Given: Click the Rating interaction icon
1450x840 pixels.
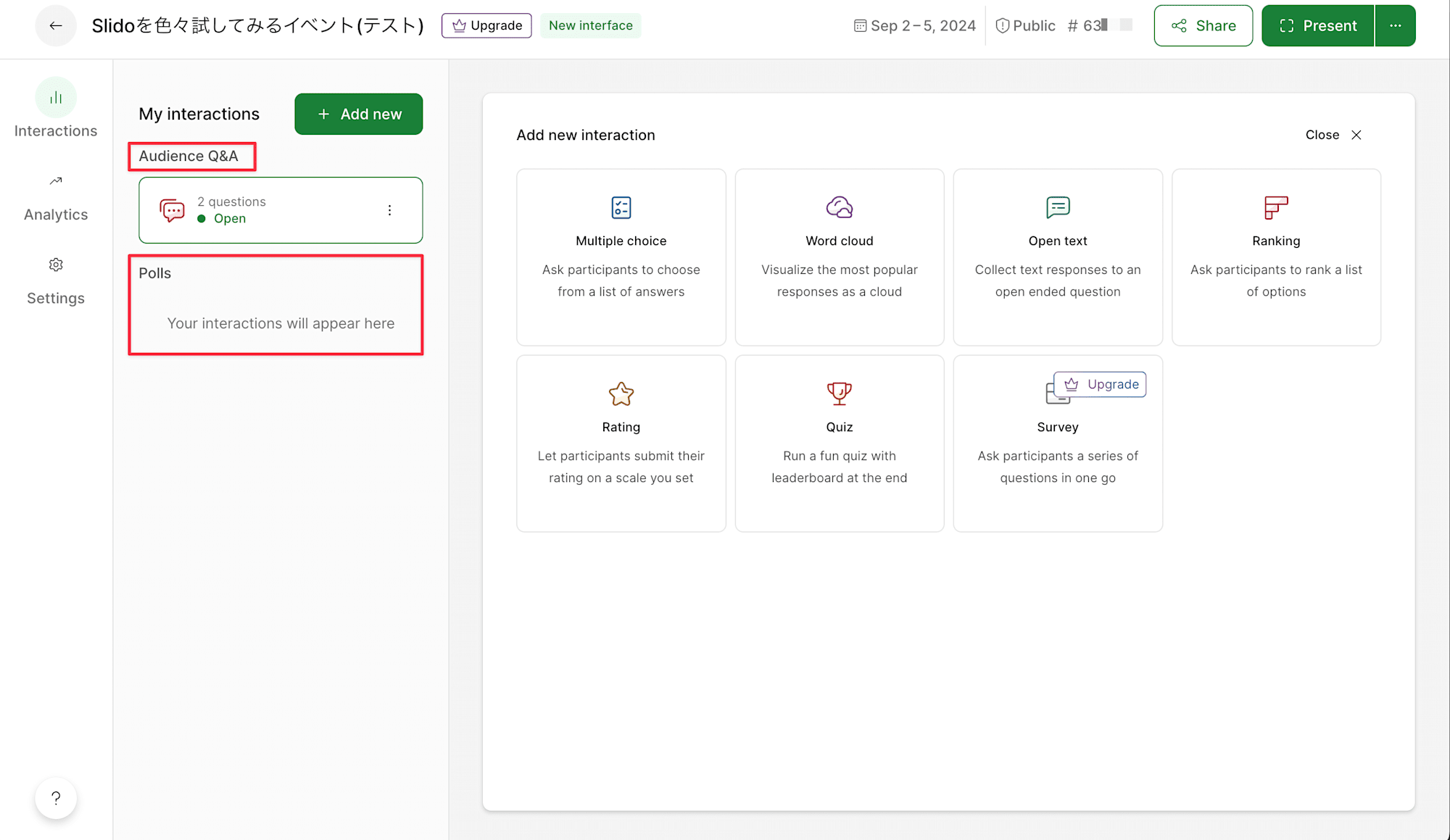Looking at the screenshot, I should 620,393.
